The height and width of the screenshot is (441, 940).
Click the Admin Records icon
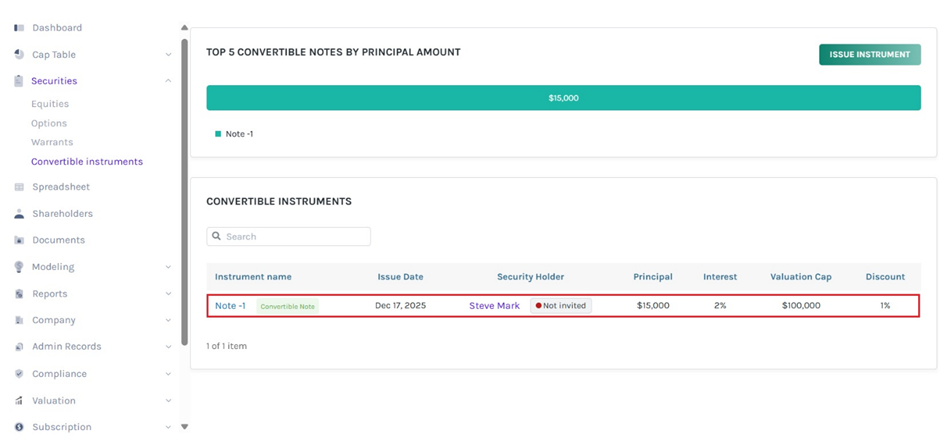tap(19, 346)
